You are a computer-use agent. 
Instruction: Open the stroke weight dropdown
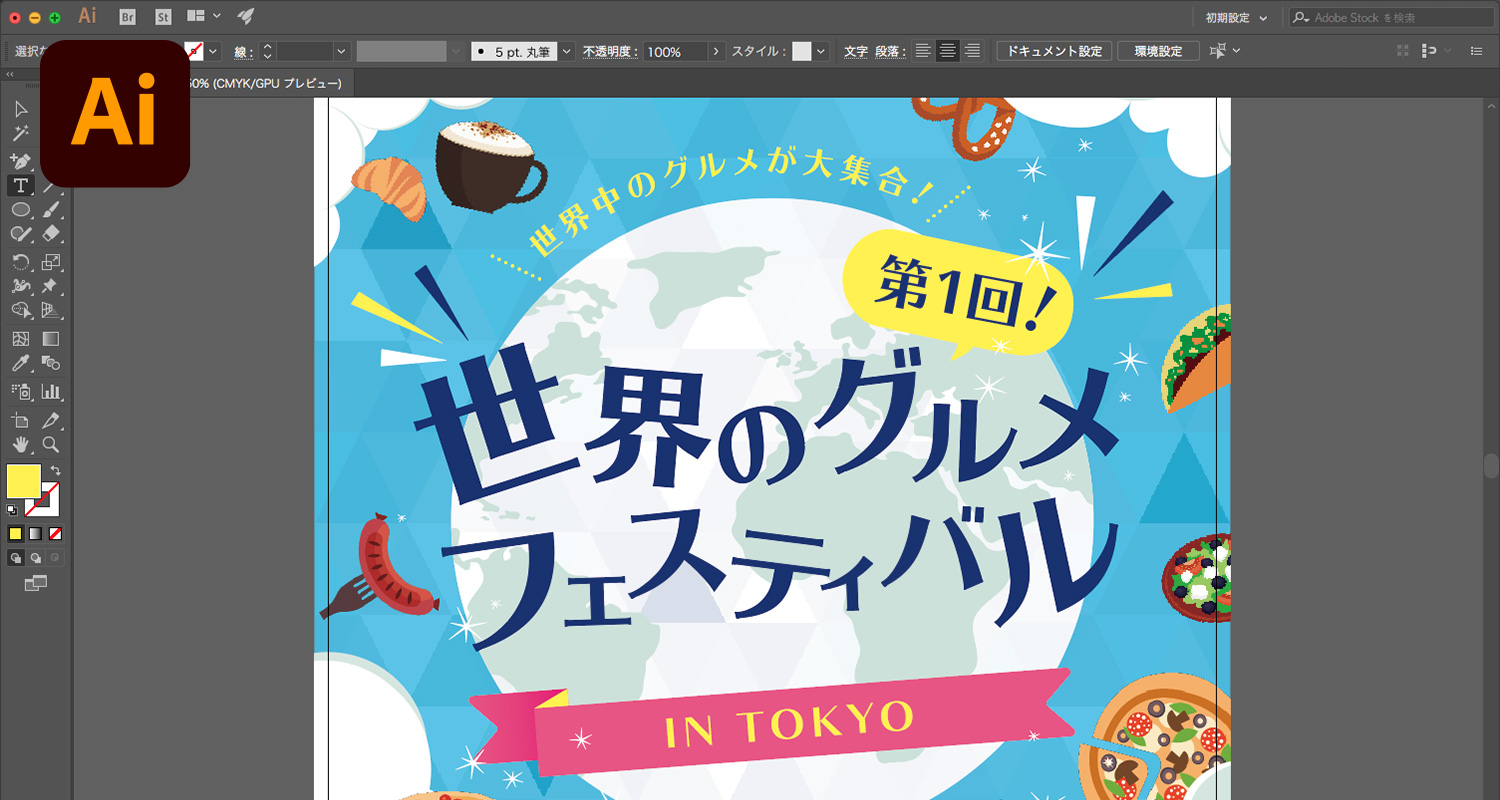coord(342,51)
